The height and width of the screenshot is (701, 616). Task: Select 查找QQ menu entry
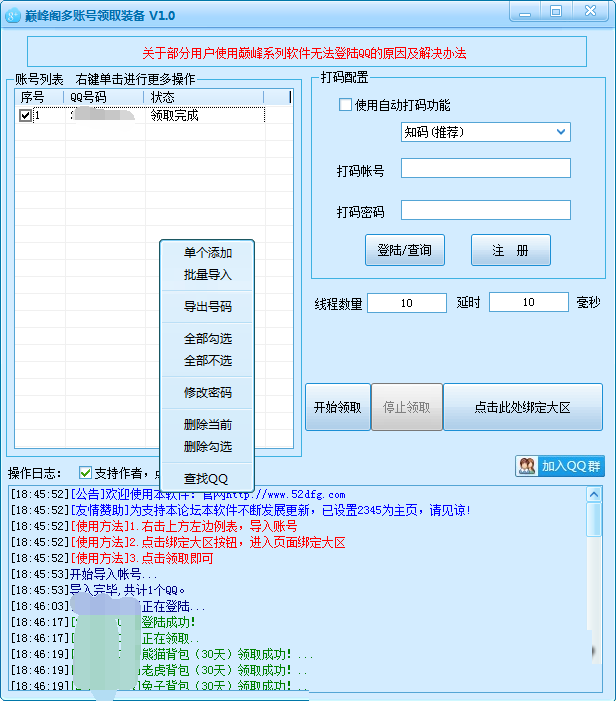click(x=207, y=479)
